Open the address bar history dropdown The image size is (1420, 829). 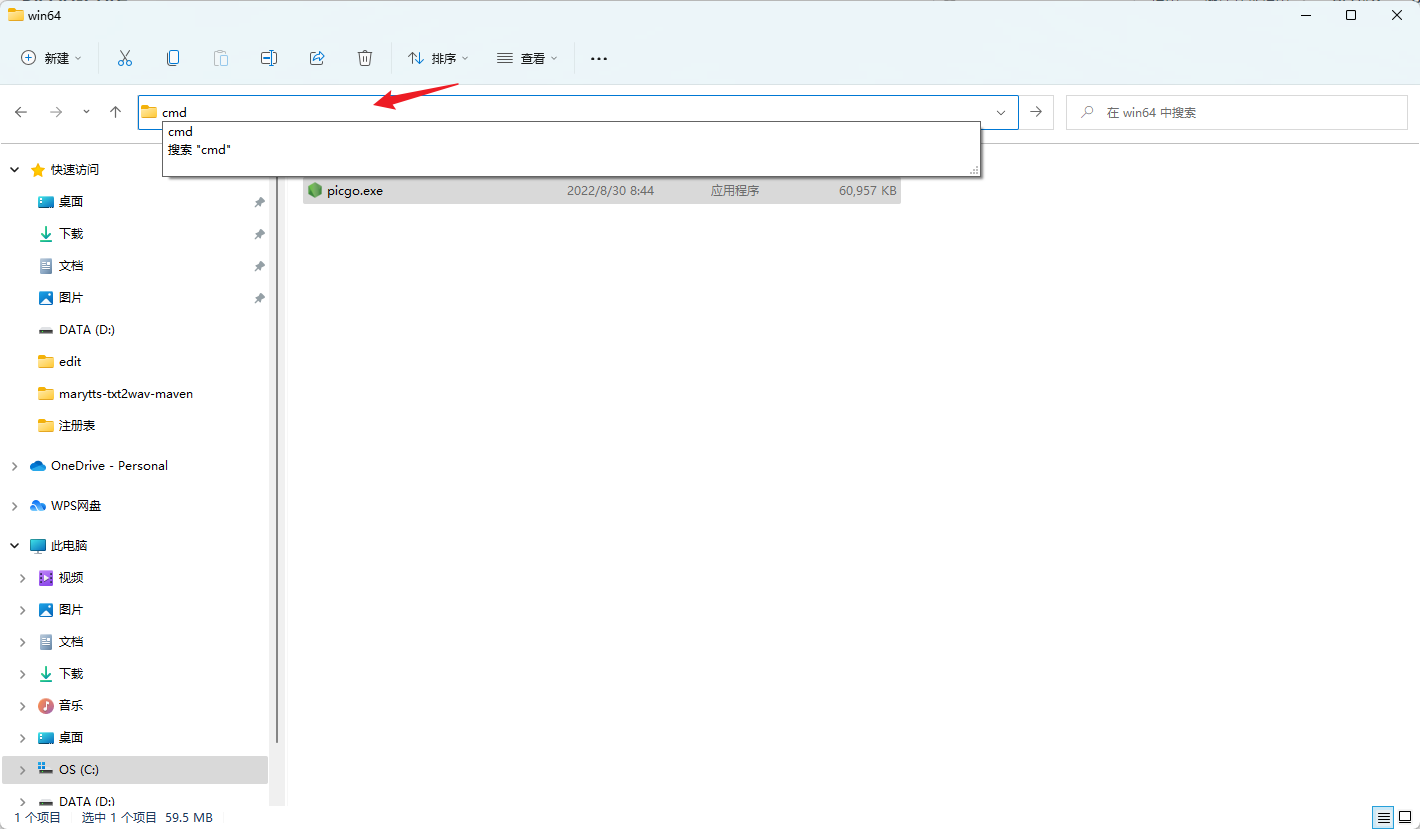tap(1001, 112)
